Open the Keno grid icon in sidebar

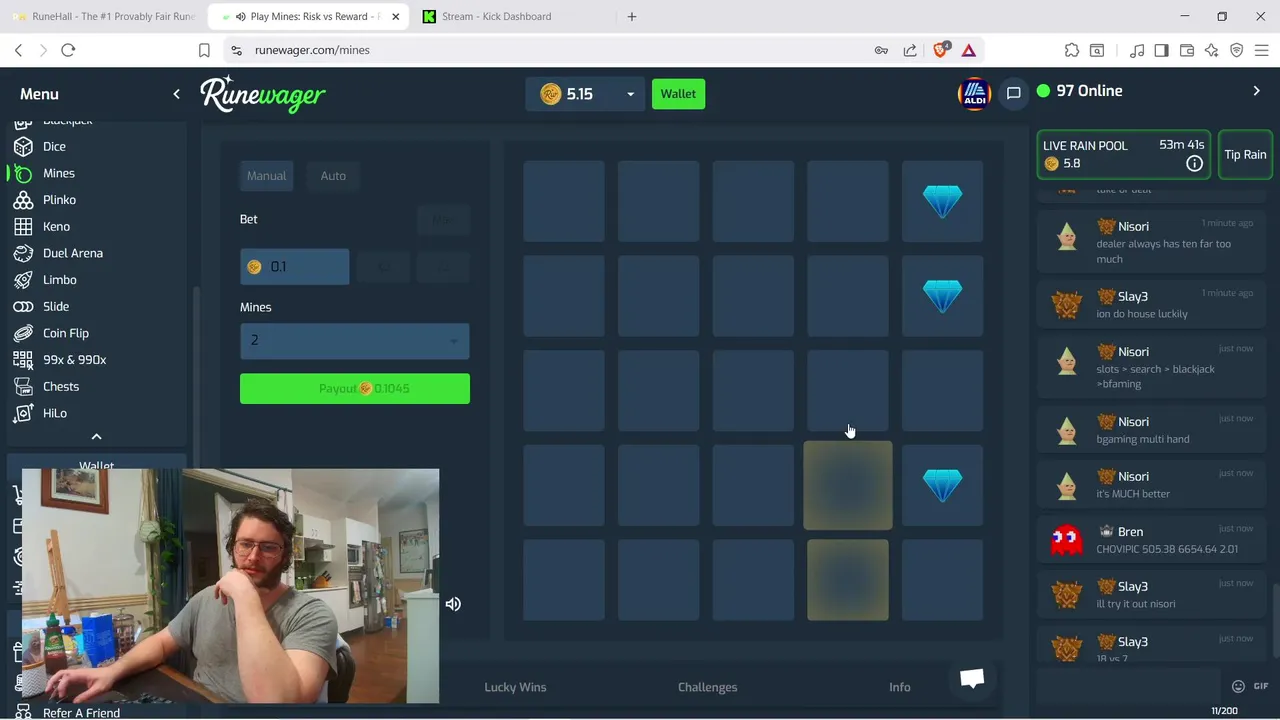point(23,227)
